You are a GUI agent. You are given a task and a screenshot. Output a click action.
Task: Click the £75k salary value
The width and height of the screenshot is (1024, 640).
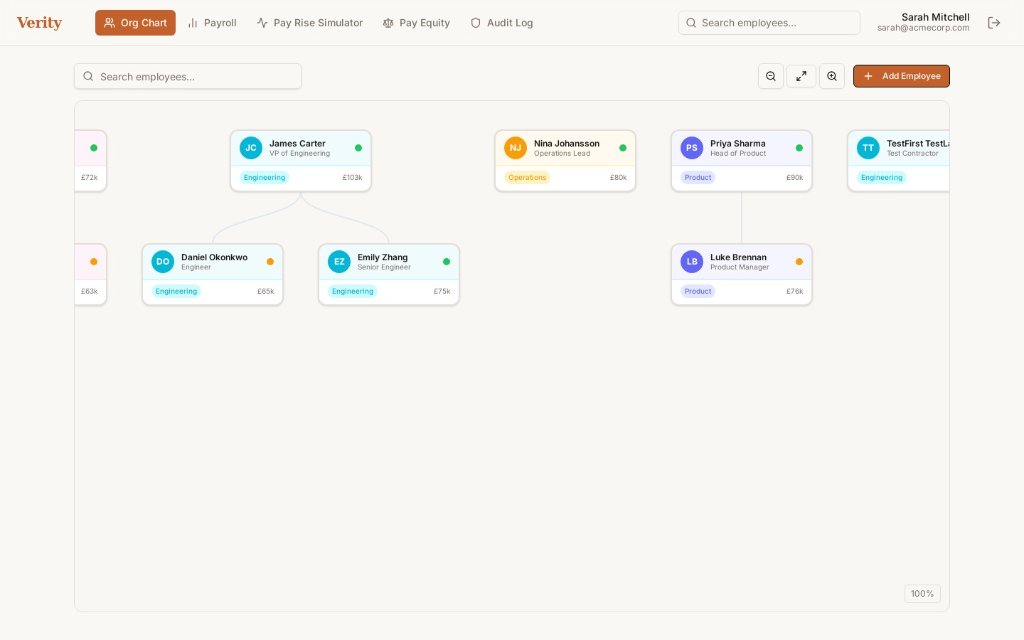click(441, 291)
